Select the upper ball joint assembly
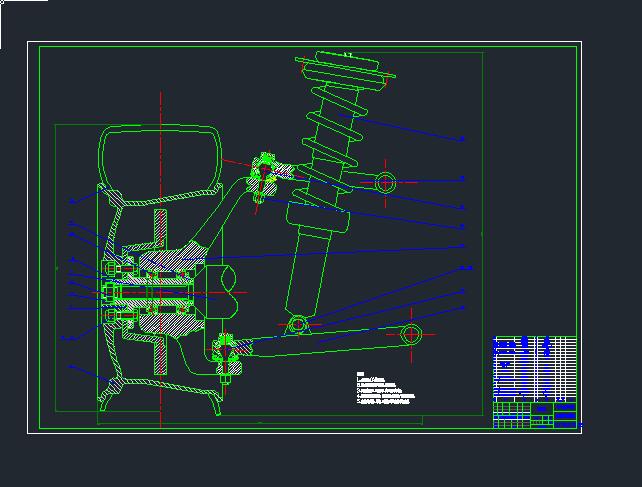The width and height of the screenshot is (642, 487). pyautogui.click(x=264, y=177)
